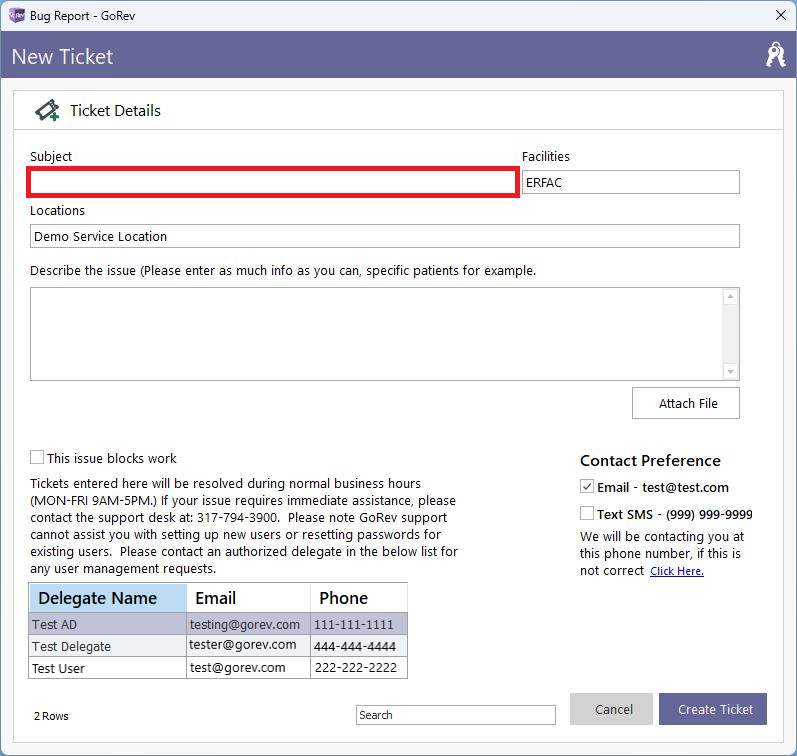Image resolution: width=797 pixels, height=756 pixels.
Task: Click the Create Ticket button
Action: [x=713, y=709]
